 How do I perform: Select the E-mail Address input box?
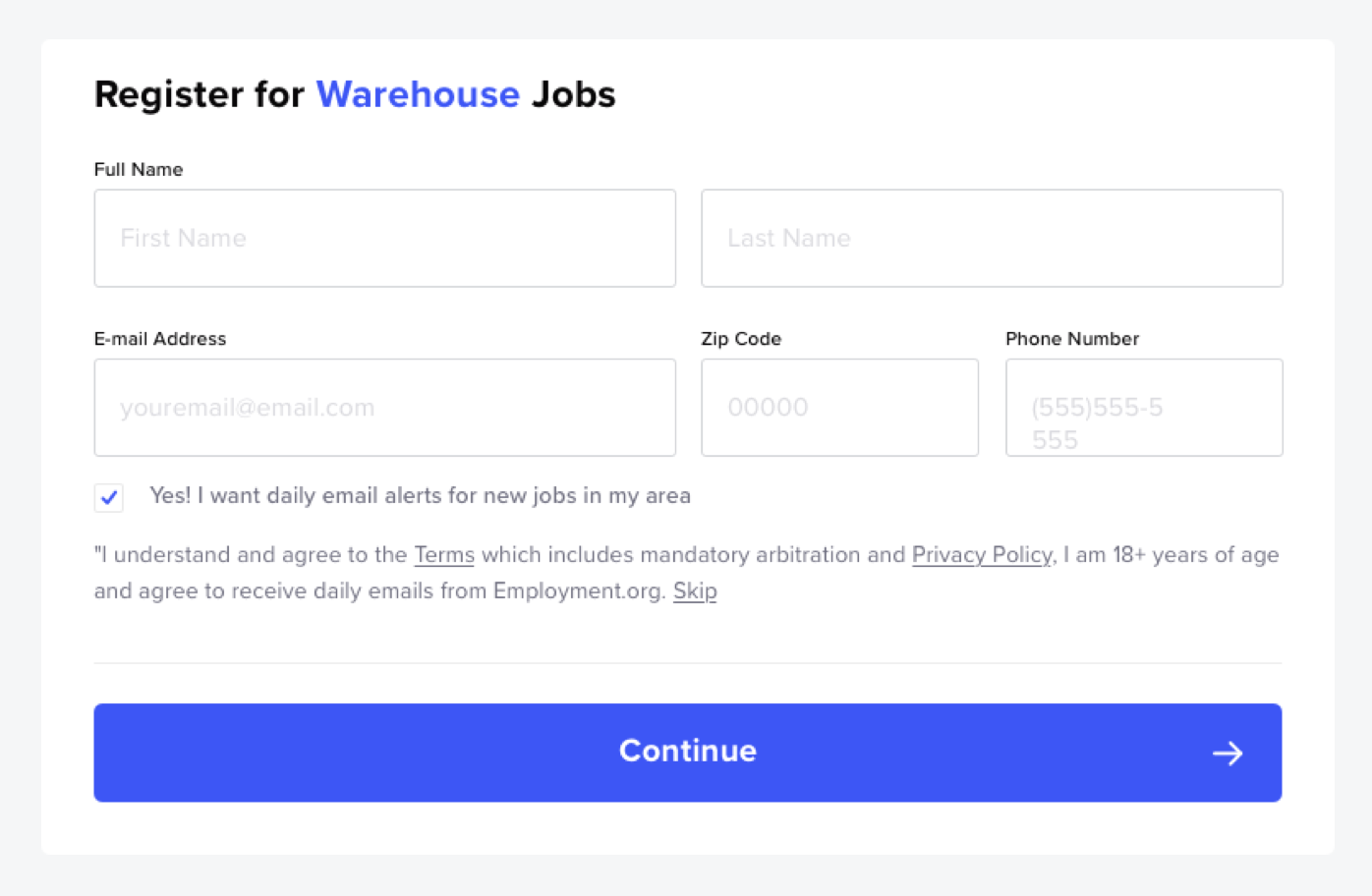[384, 408]
